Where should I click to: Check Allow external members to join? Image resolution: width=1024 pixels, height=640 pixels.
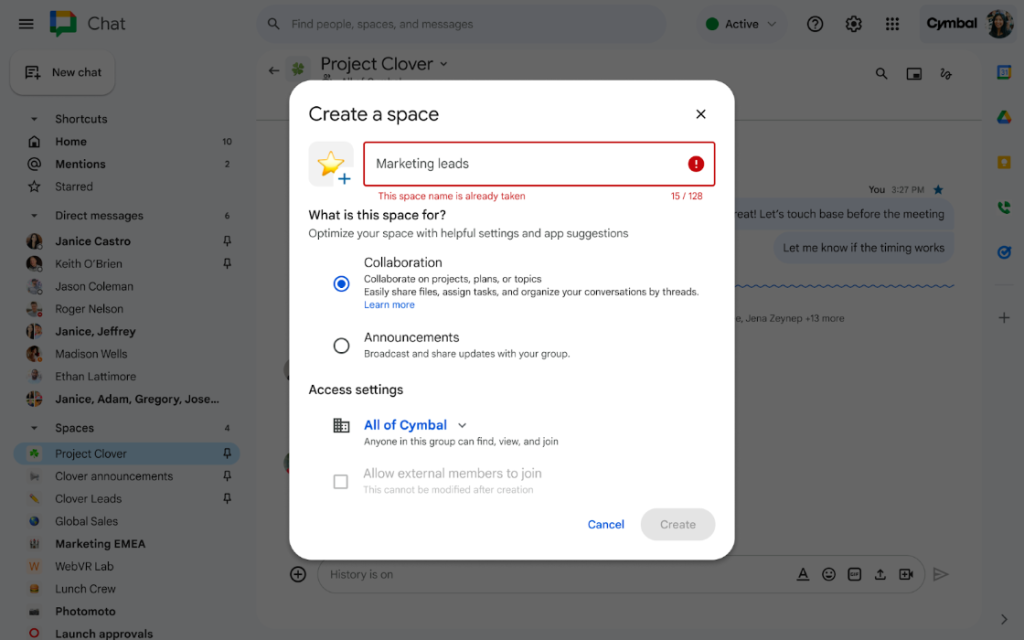340,482
